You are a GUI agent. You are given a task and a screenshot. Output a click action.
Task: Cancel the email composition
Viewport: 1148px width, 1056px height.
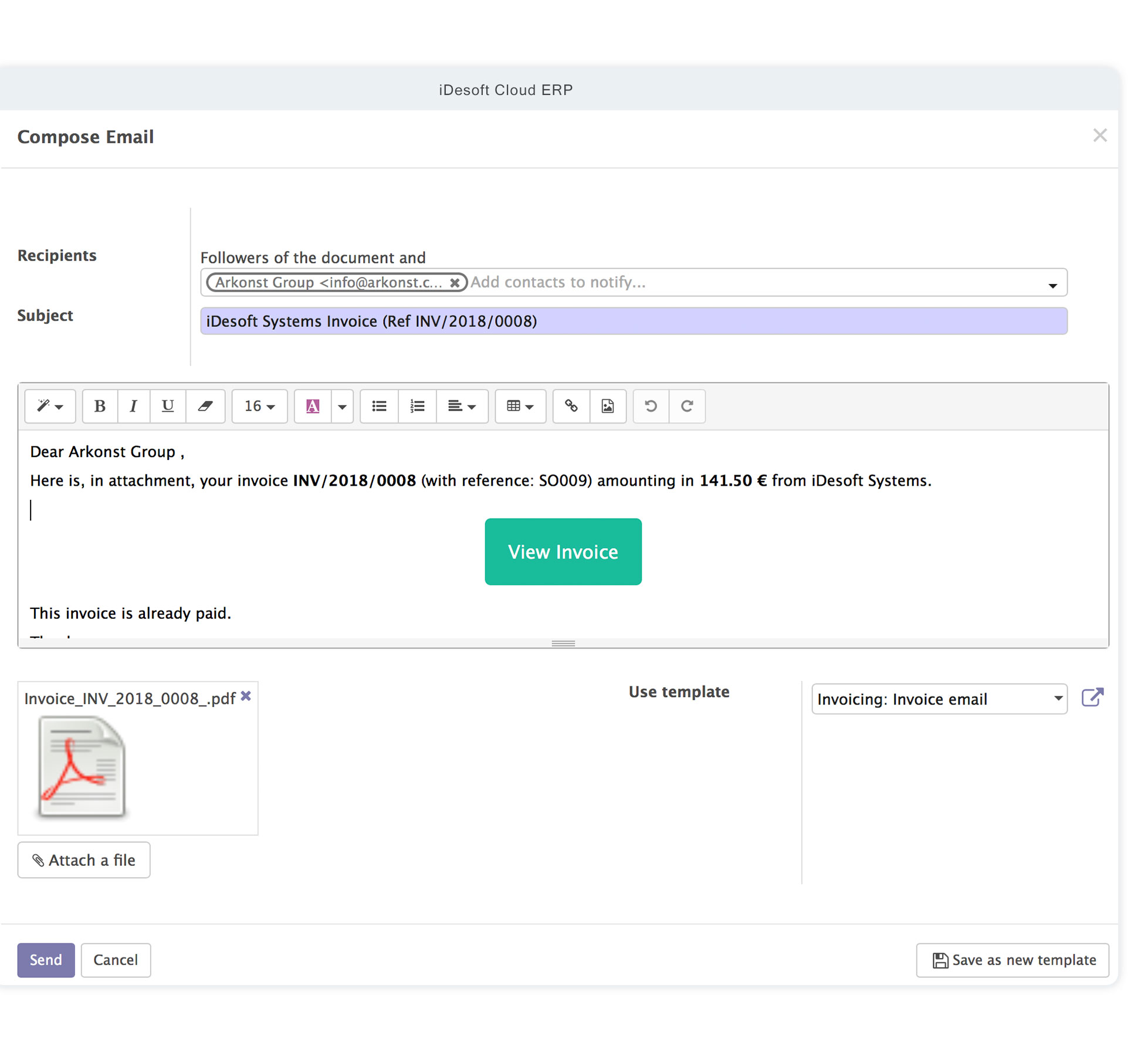tap(116, 960)
